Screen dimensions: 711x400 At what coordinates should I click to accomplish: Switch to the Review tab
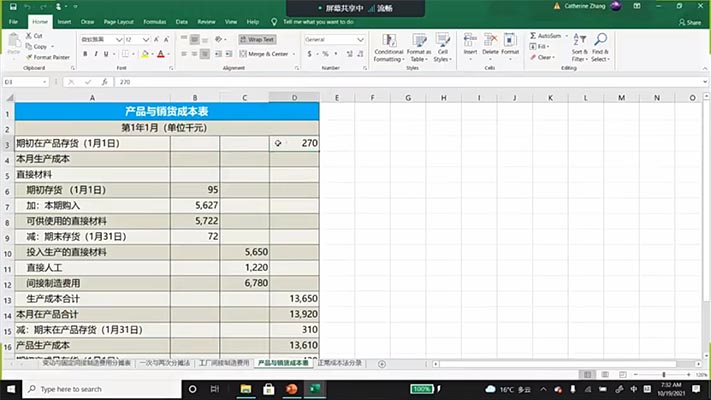click(206, 21)
